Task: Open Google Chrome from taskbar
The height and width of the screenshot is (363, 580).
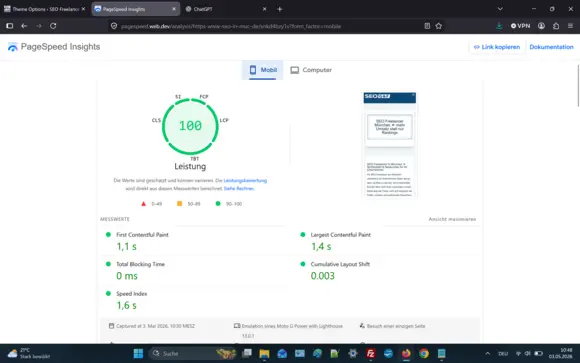Action: (x=424, y=353)
